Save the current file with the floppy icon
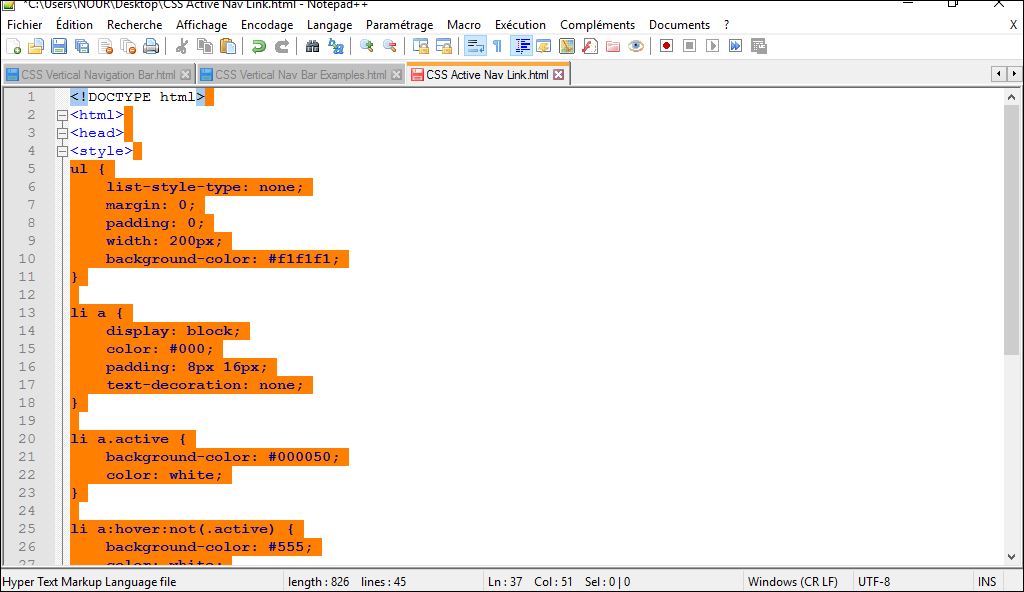This screenshot has width=1024, height=592. click(x=59, y=46)
